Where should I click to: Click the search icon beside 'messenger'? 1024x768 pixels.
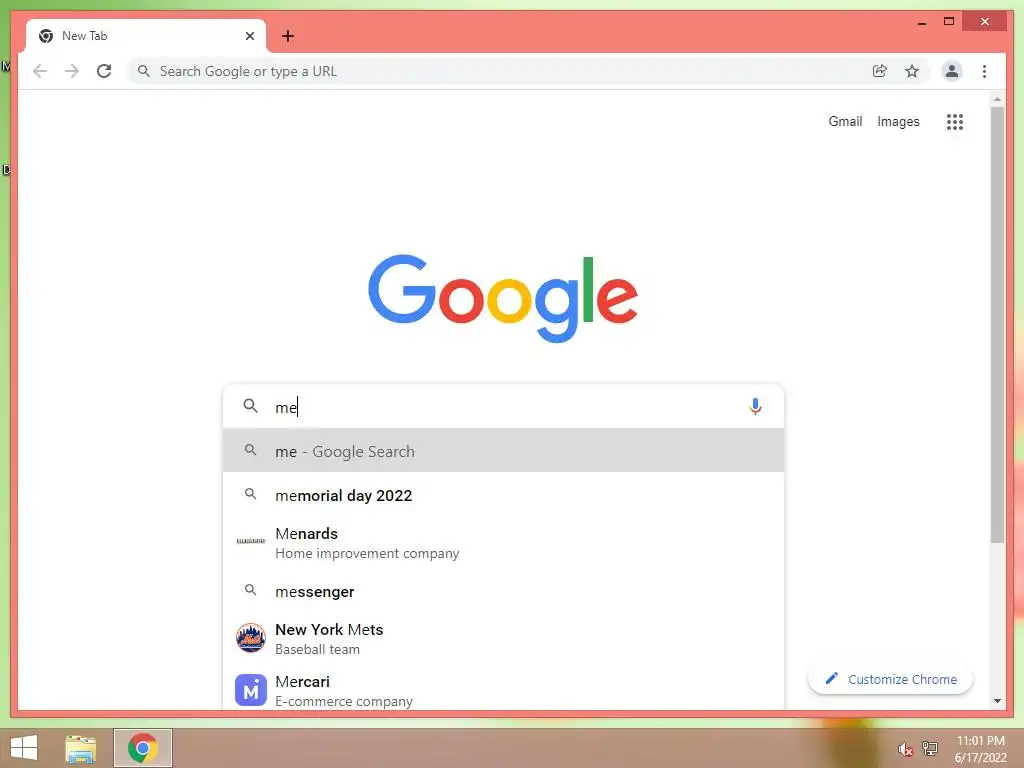[250, 590]
